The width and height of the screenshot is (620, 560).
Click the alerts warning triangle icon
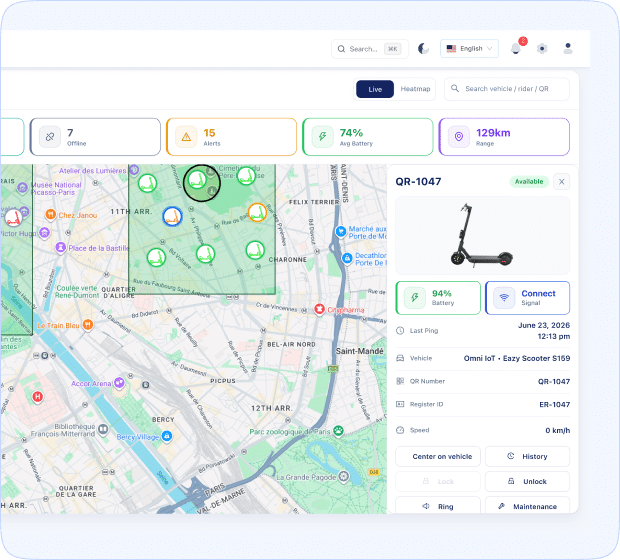click(186, 137)
